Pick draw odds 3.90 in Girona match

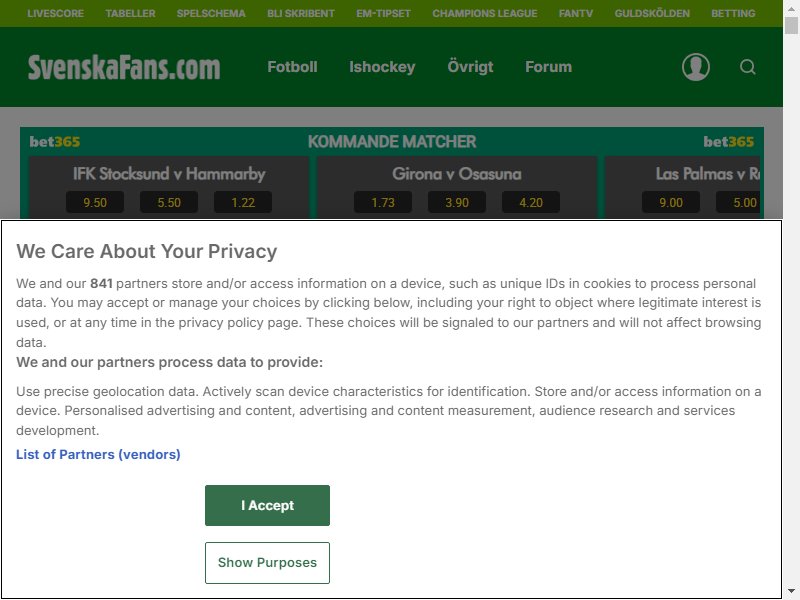coord(457,202)
